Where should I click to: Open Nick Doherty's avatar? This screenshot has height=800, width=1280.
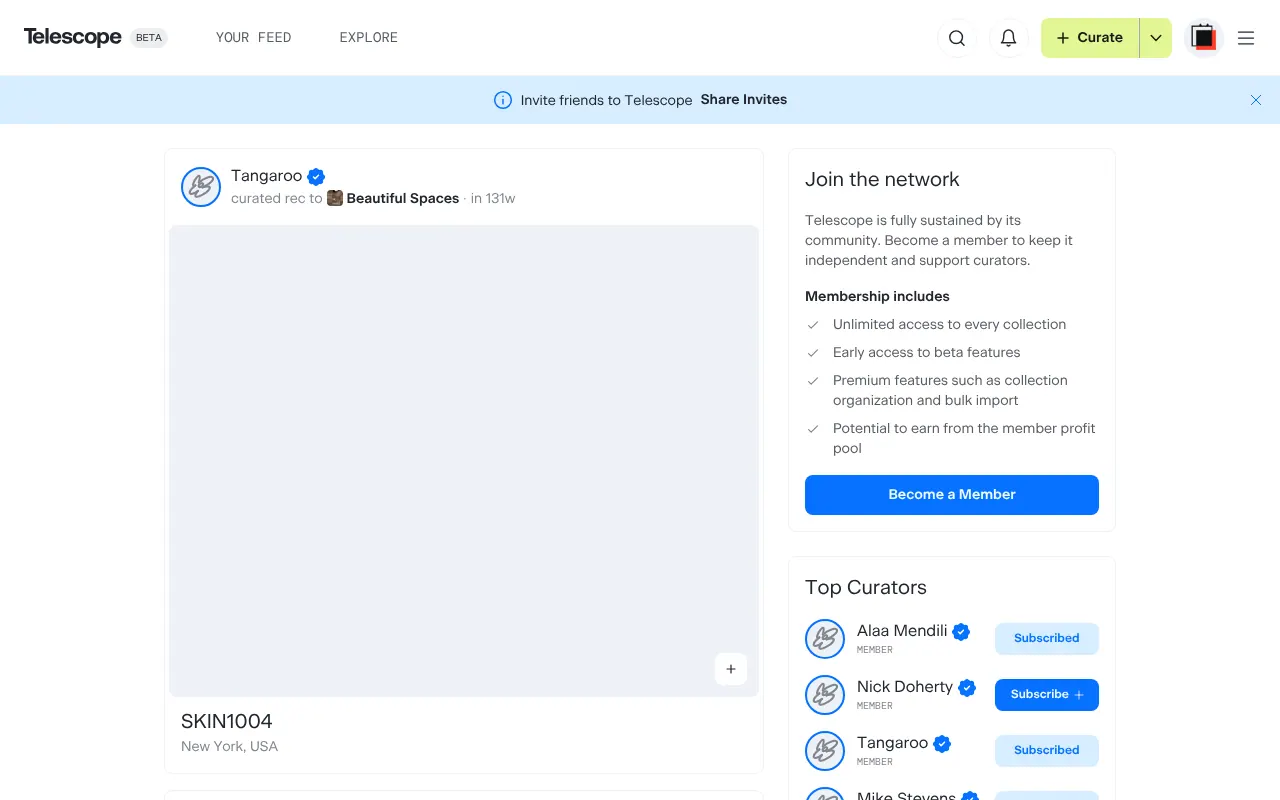[x=825, y=695]
